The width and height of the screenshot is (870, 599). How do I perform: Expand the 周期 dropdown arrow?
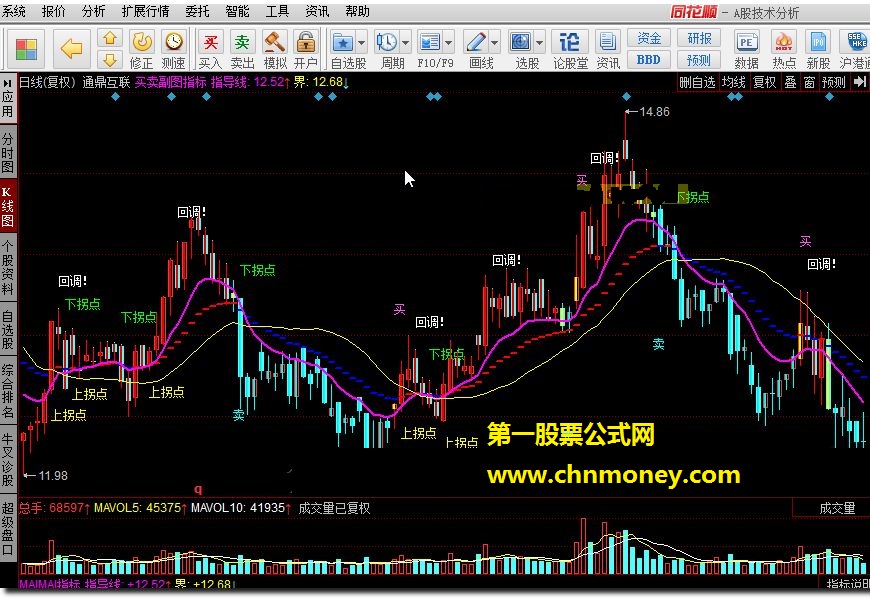click(x=406, y=43)
